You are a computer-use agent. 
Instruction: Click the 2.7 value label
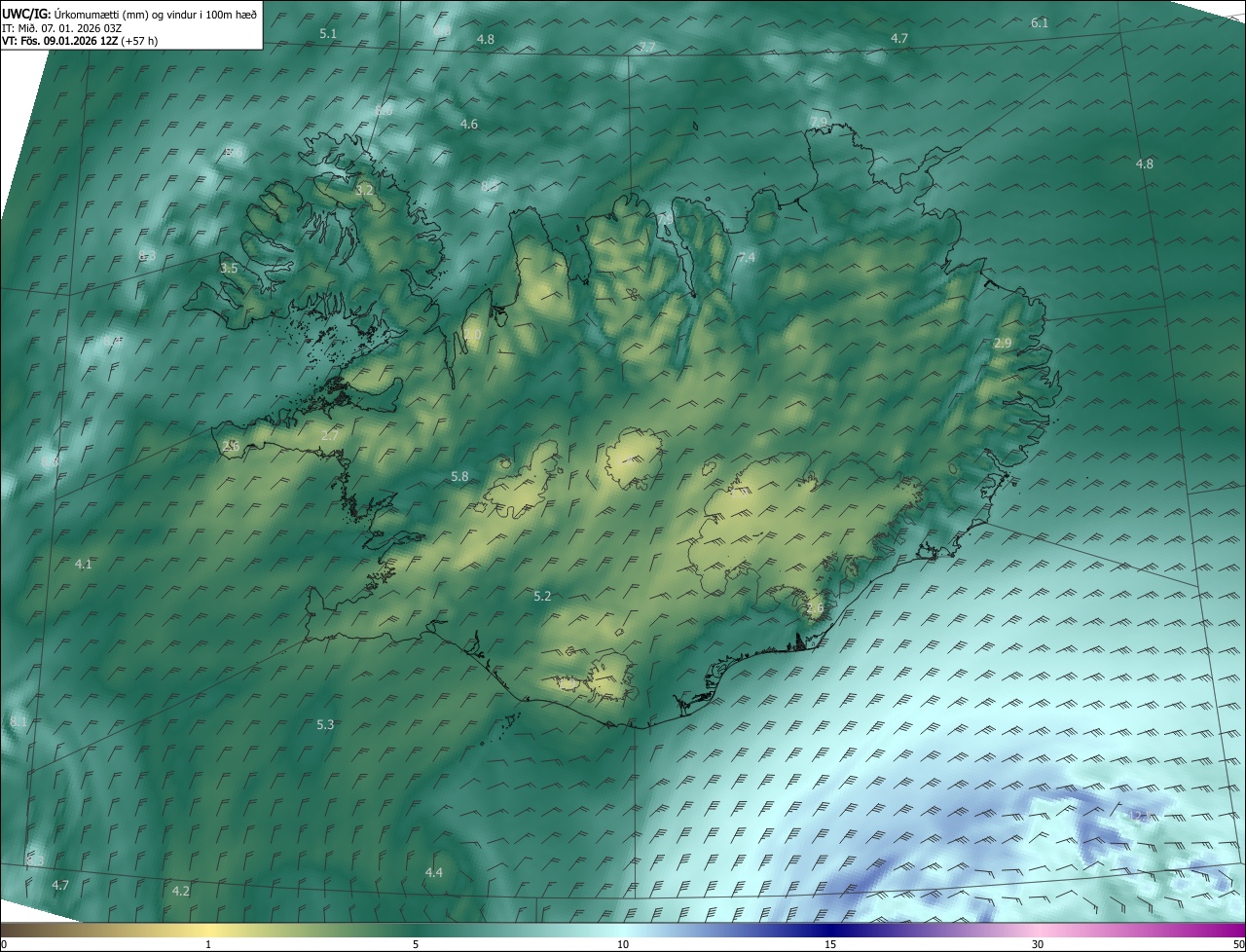tap(330, 436)
